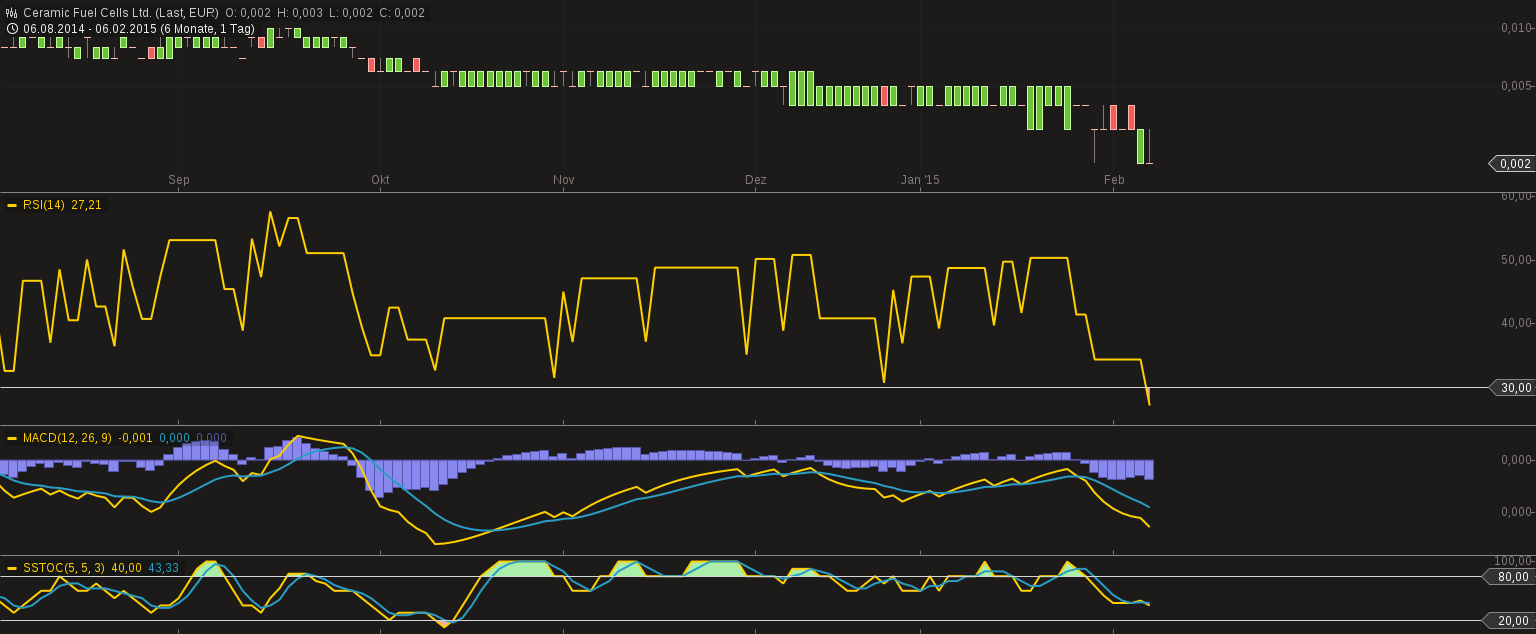The width and height of the screenshot is (1536, 634).
Task: Click the 20,00 lower bound marker of the stochastic scale
Action: click(1516, 621)
